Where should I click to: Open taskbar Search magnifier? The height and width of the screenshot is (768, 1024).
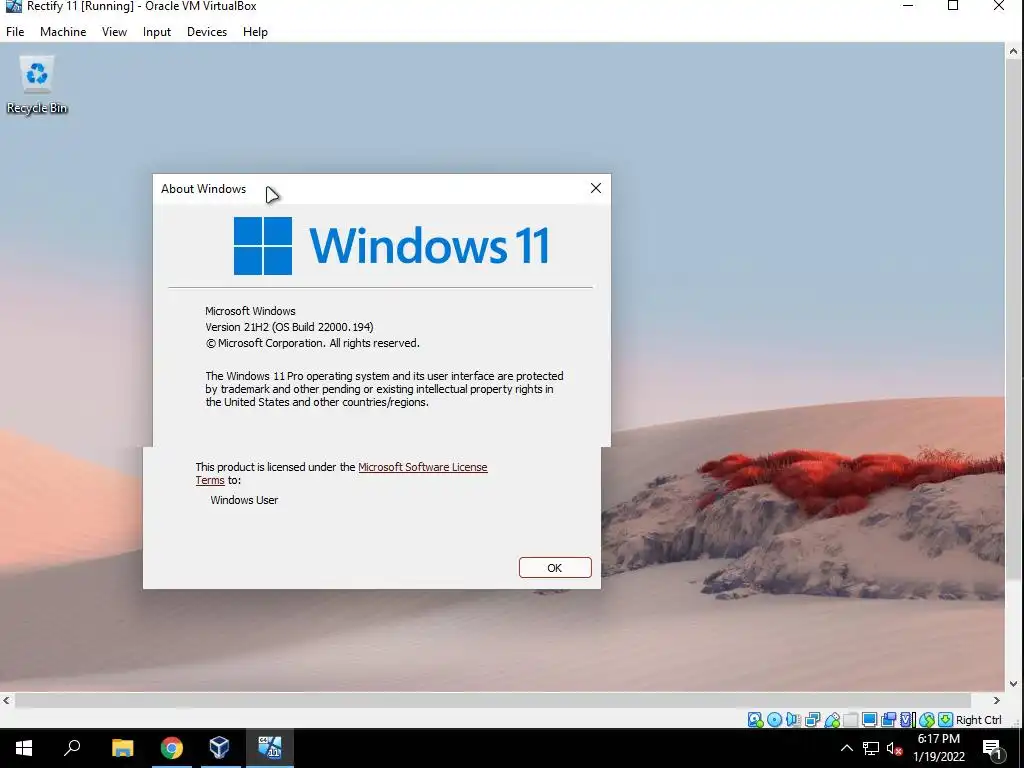click(72, 748)
